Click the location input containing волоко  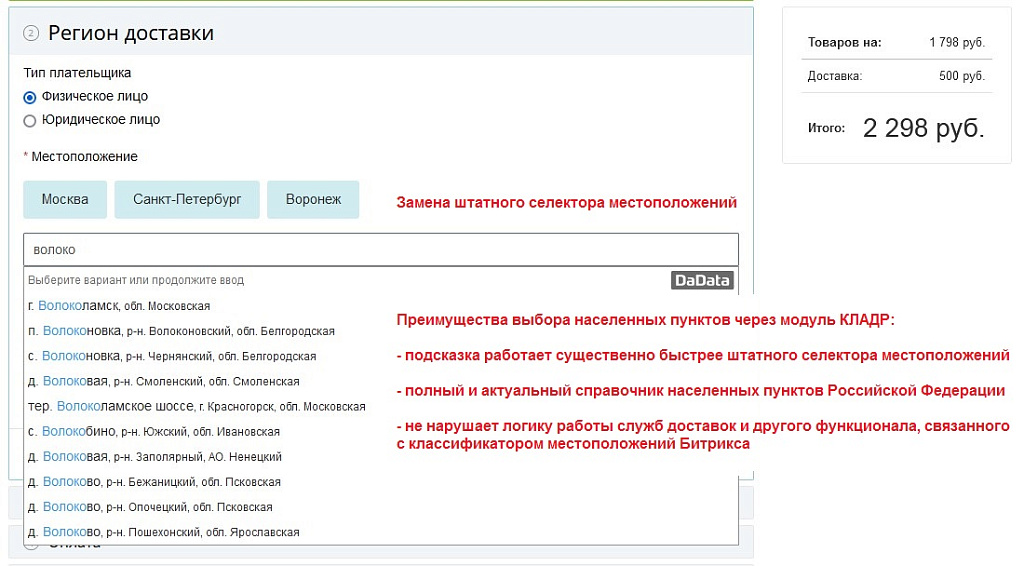[380, 249]
